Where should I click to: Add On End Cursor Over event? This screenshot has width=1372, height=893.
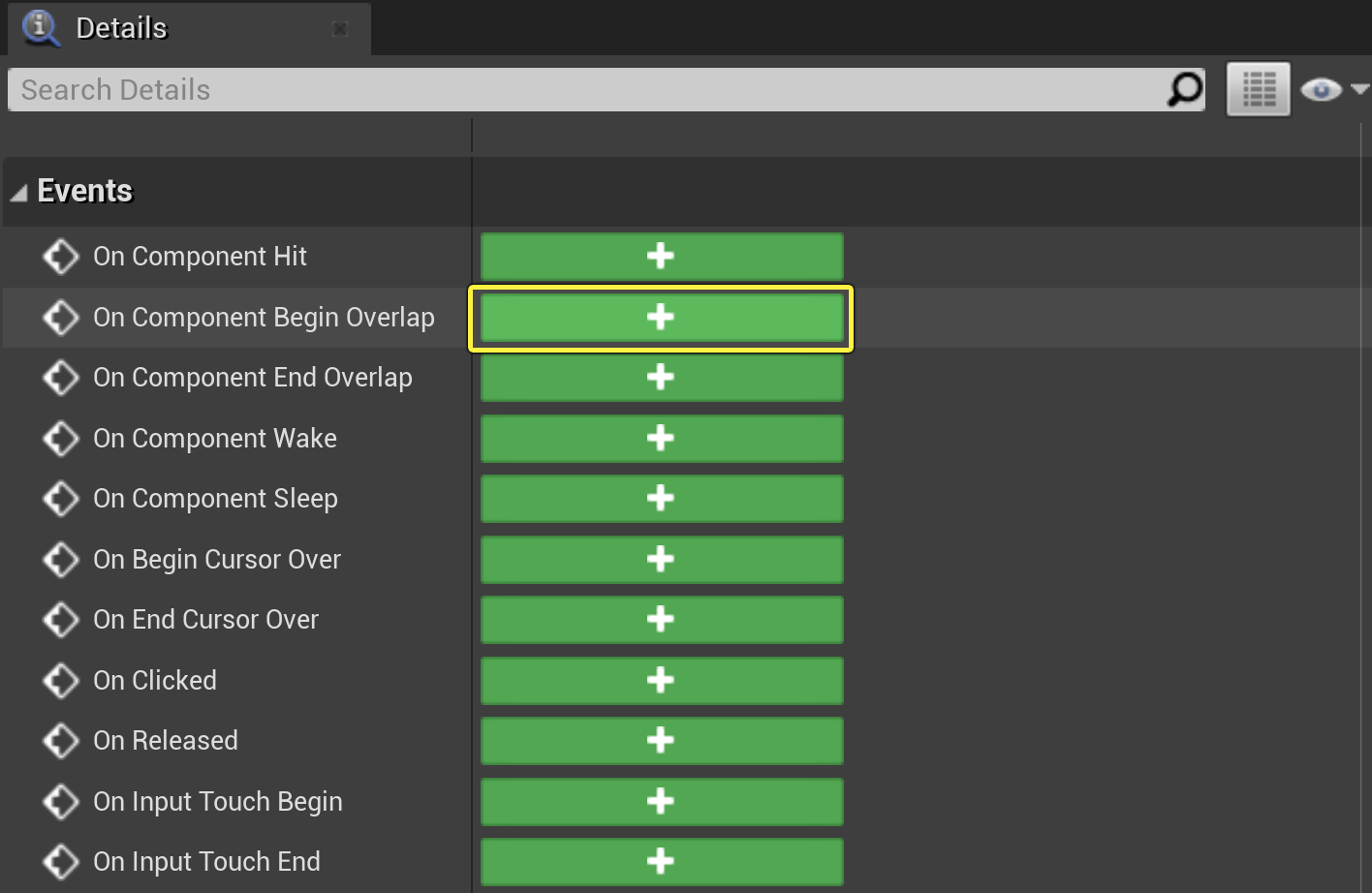point(661,620)
